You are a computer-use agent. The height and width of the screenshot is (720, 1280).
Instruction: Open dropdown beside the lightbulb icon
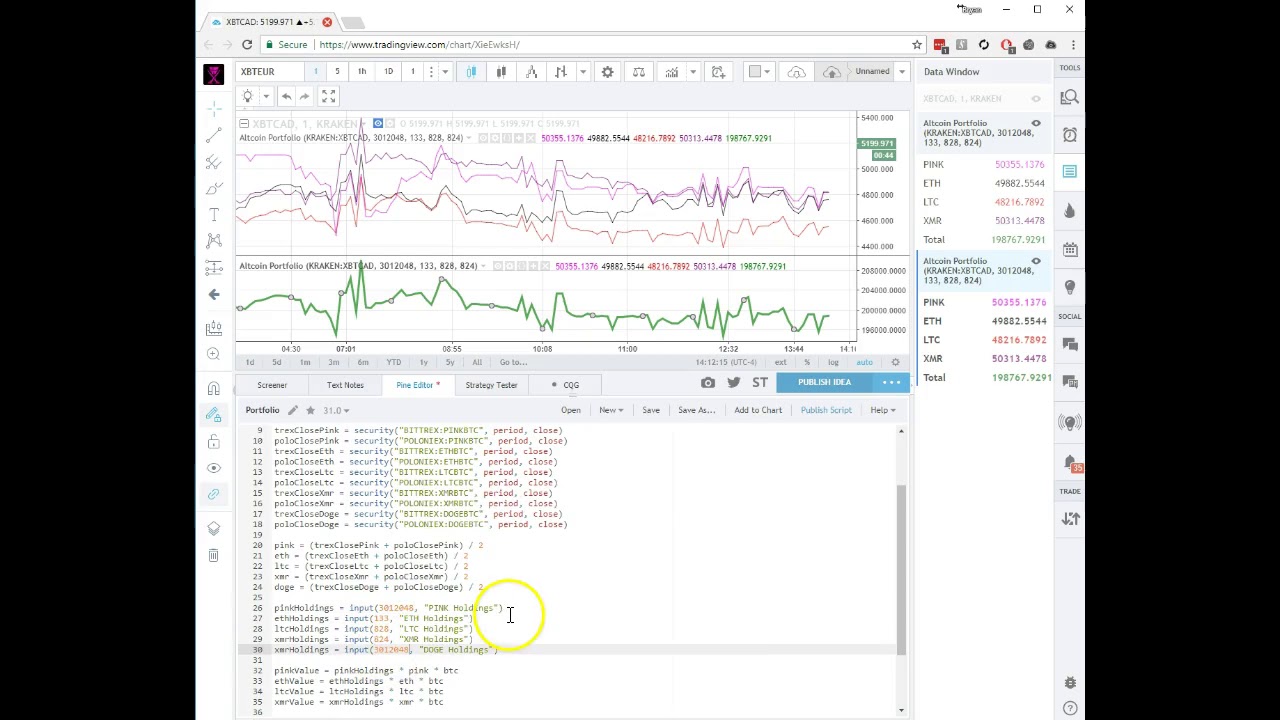[x=266, y=96]
